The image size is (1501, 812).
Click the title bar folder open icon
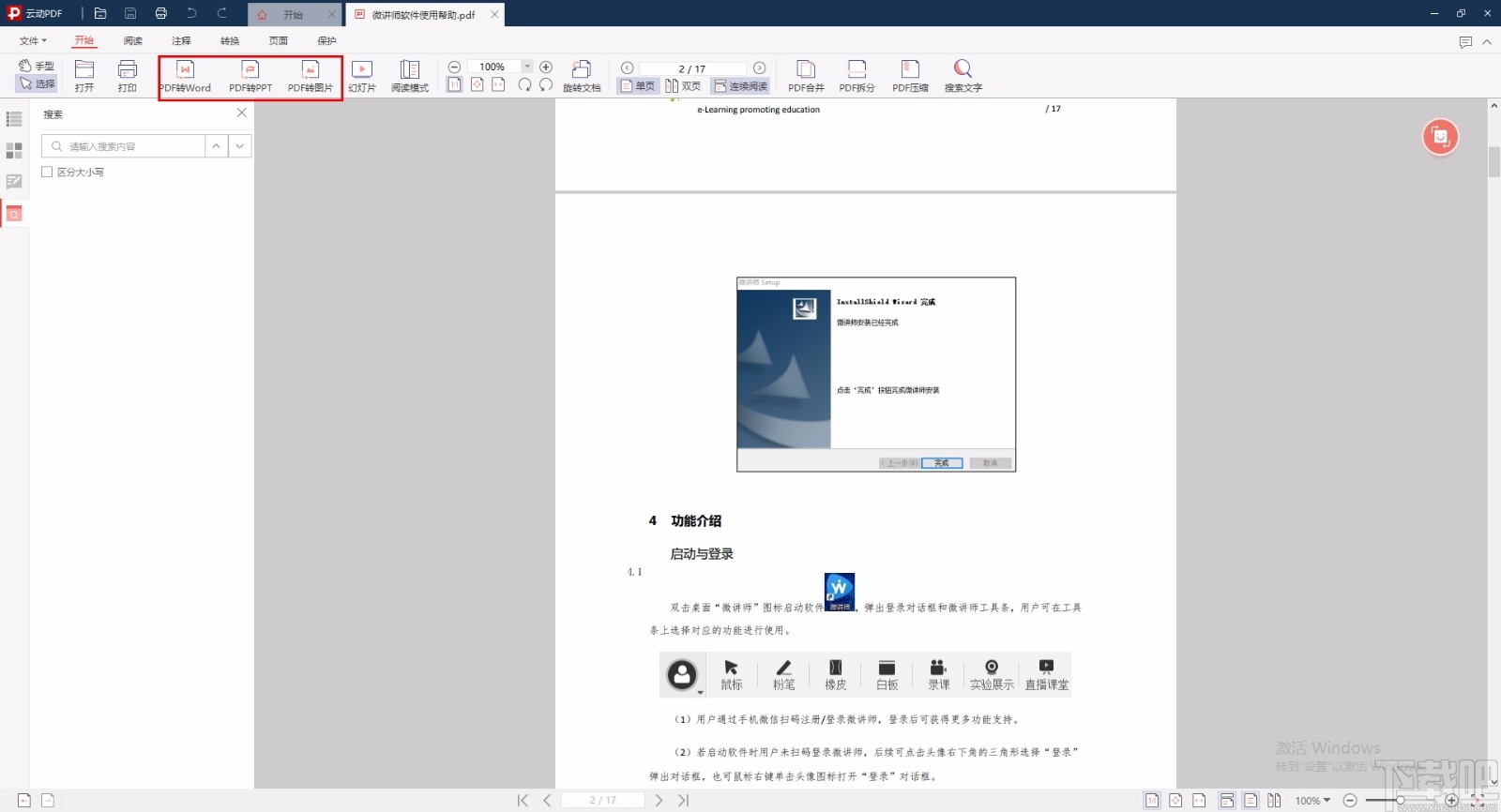[100, 14]
